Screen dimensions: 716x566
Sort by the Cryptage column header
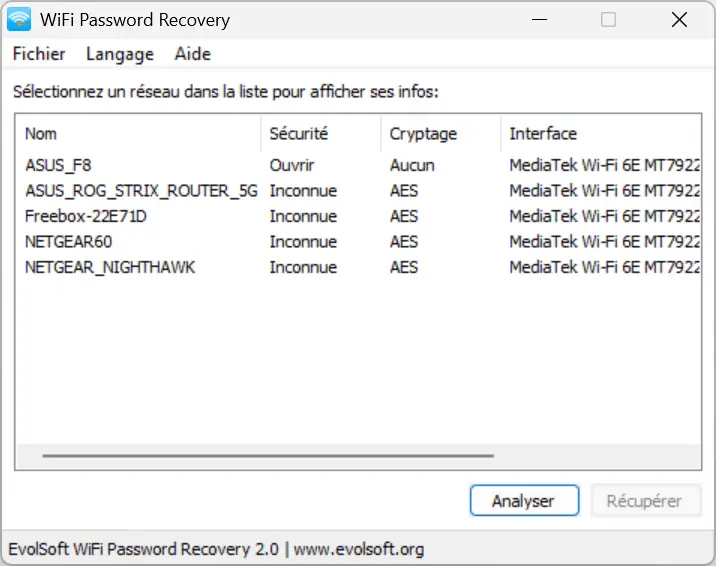(x=441, y=134)
